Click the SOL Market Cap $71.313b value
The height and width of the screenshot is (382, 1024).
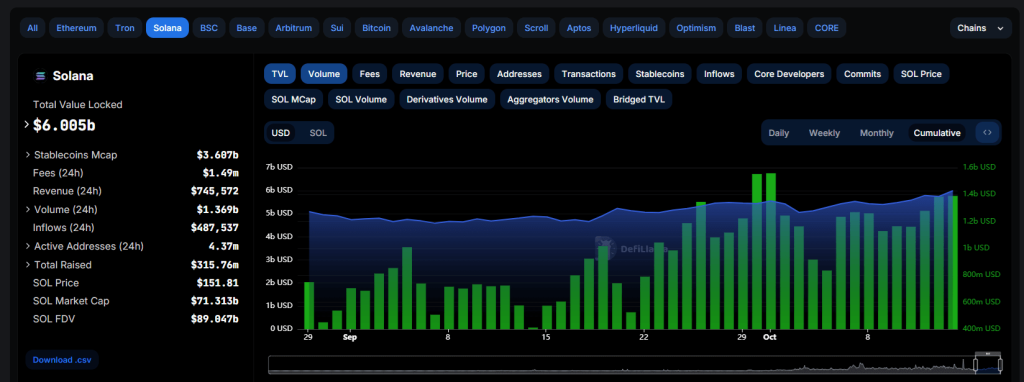214,301
